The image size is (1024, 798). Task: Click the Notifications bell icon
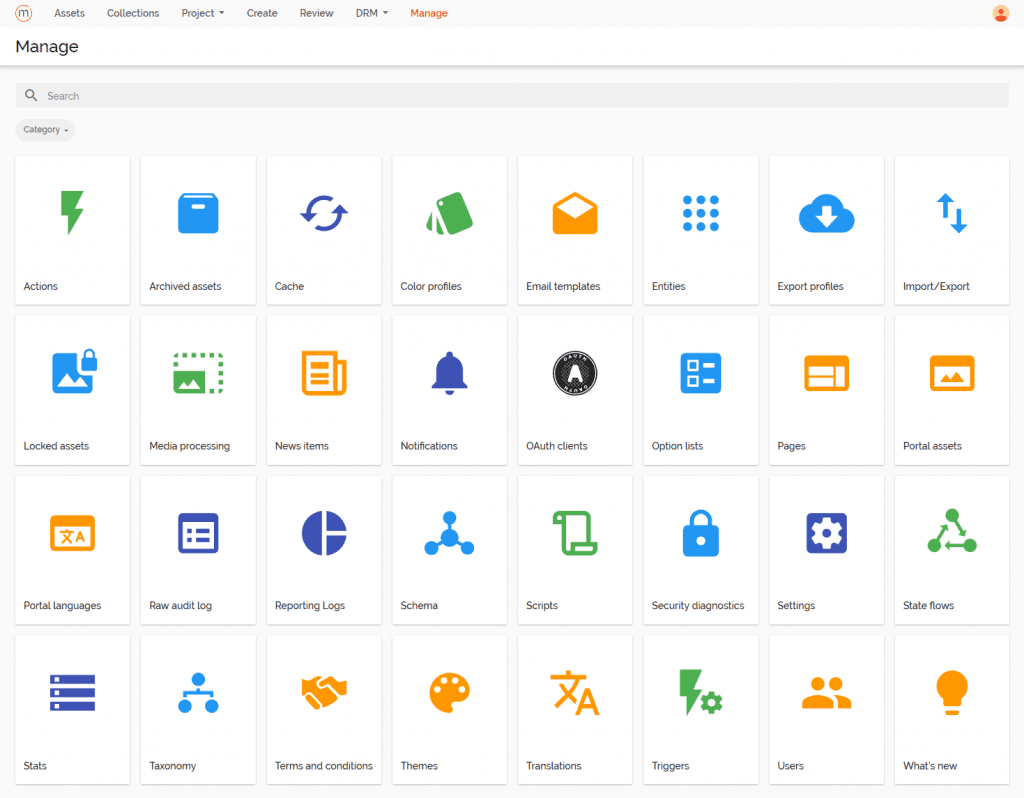449,373
